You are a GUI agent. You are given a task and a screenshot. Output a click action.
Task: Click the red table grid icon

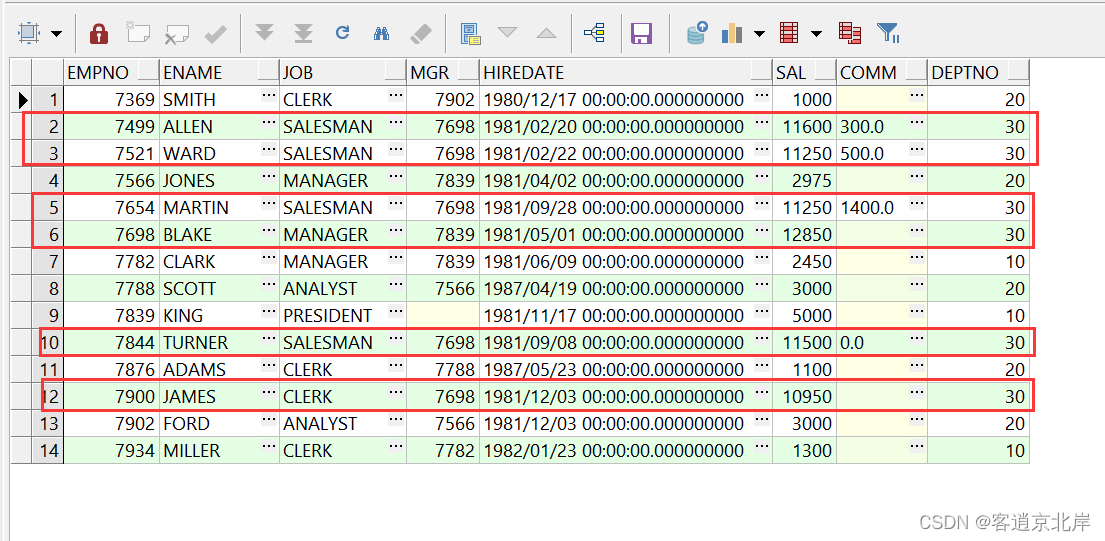coord(789,33)
